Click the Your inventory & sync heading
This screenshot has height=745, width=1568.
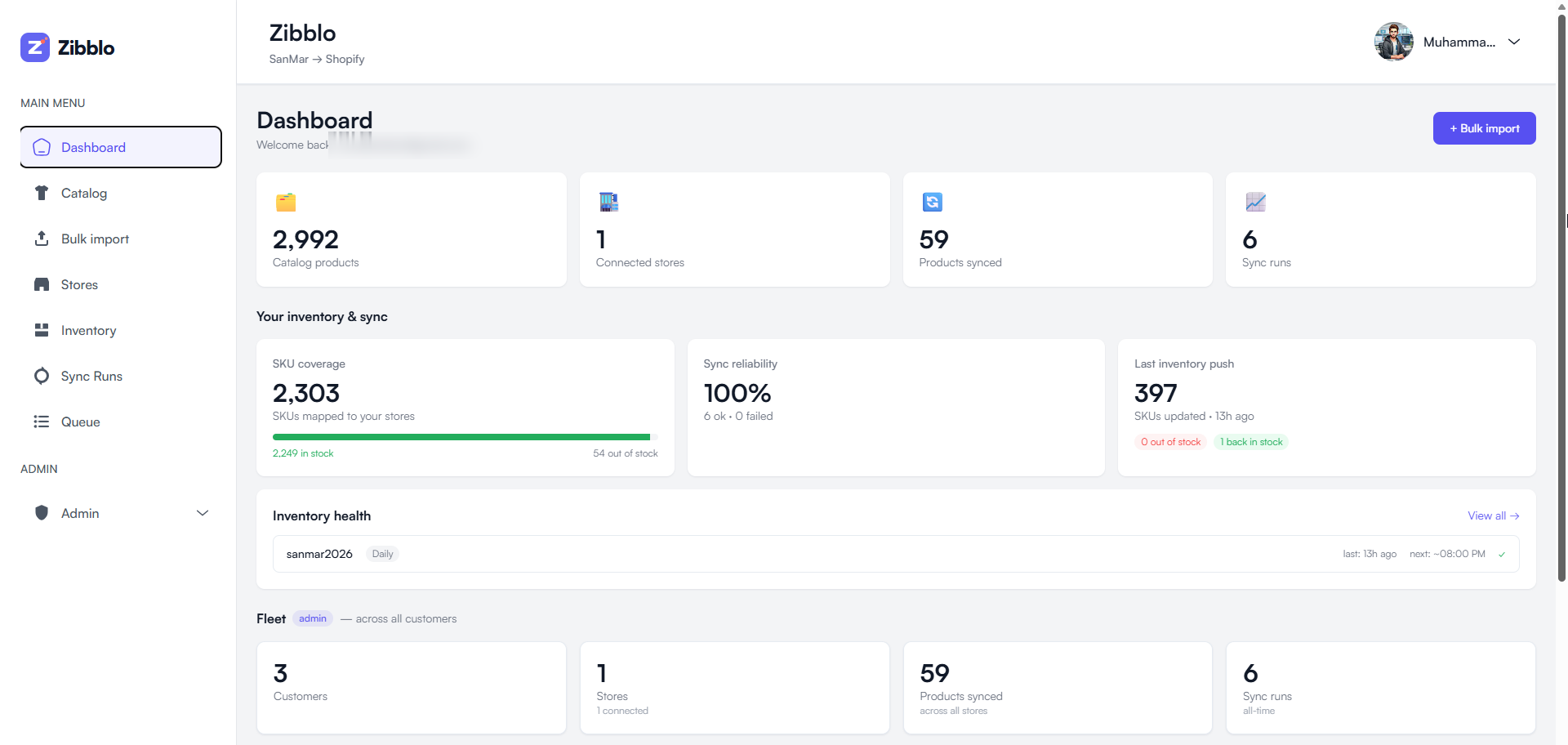322,316
